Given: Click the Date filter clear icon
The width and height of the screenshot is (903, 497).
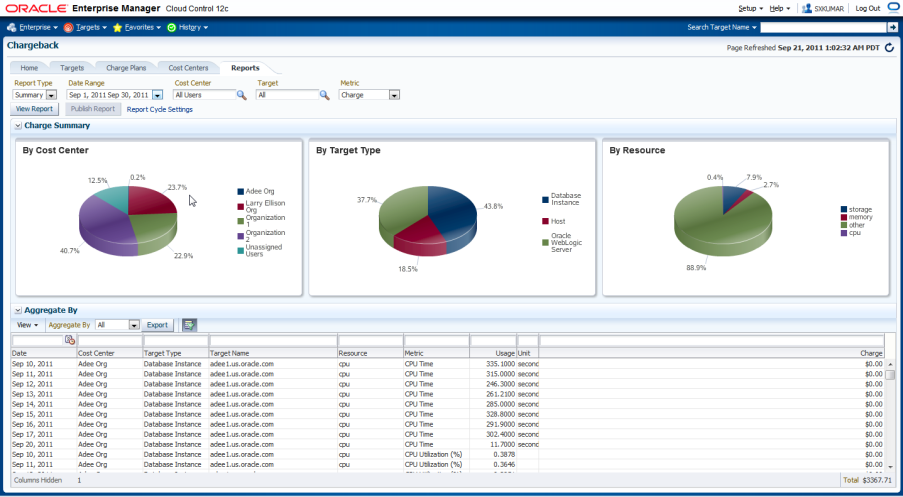Looking at the screenshot, I should pos(70,340).
